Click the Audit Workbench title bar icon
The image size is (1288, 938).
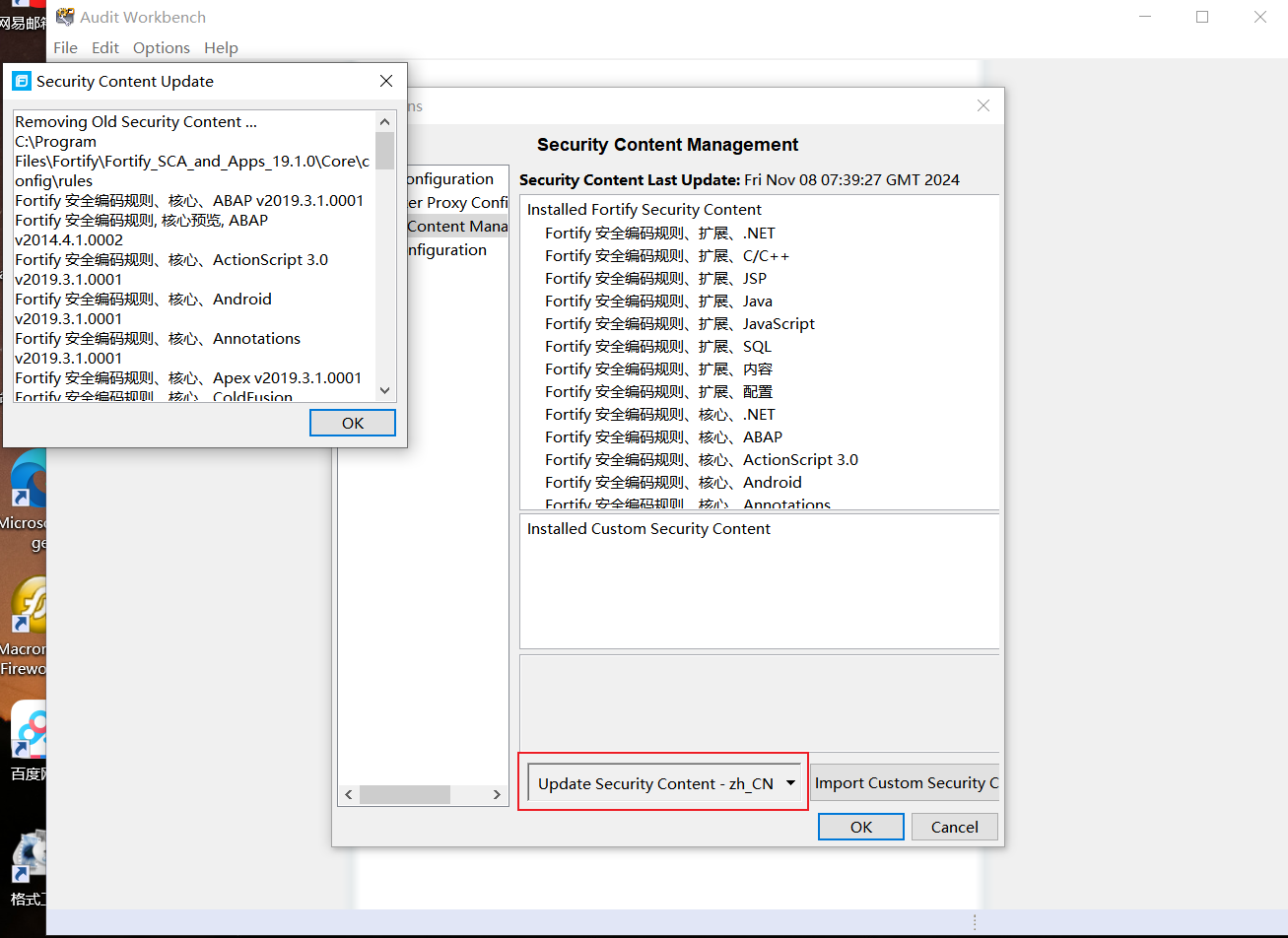click(x=65, y=17)
